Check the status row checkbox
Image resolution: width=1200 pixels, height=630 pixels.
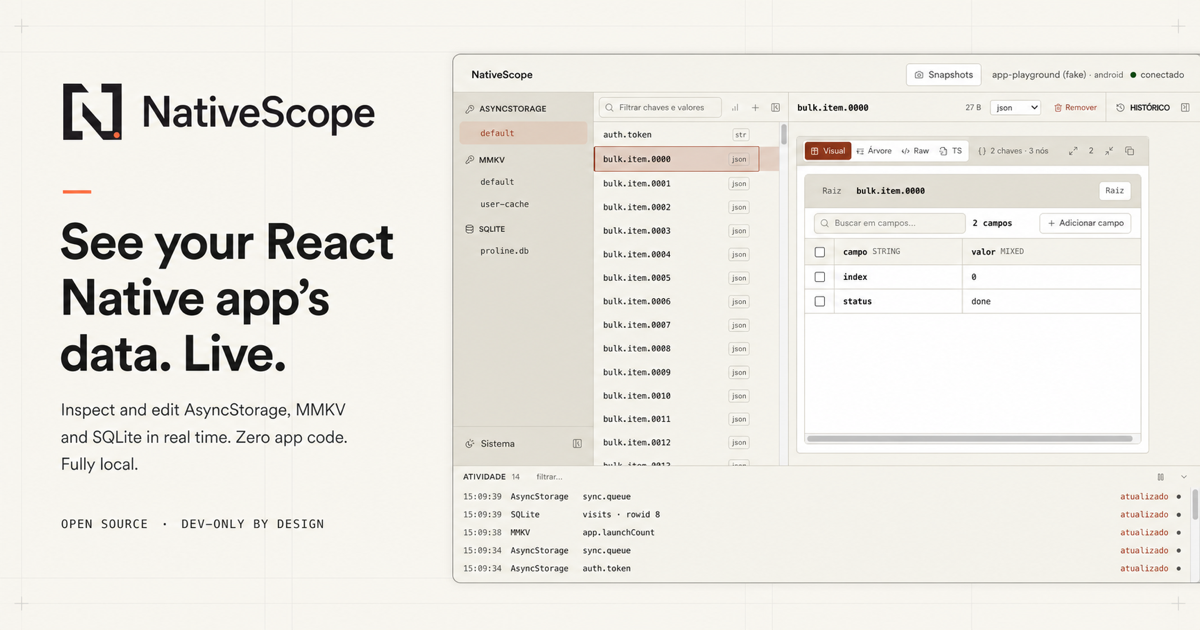pos(820,301)
